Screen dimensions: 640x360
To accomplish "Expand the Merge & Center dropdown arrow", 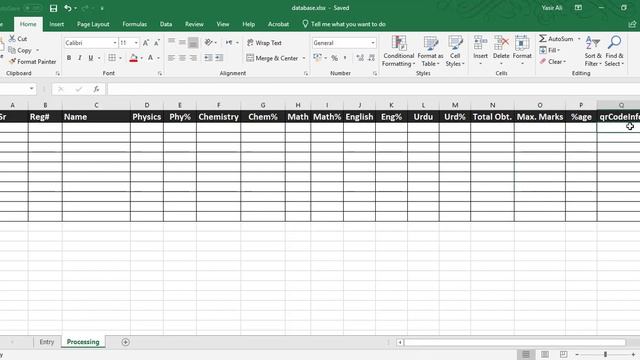I will pos(304,58).
